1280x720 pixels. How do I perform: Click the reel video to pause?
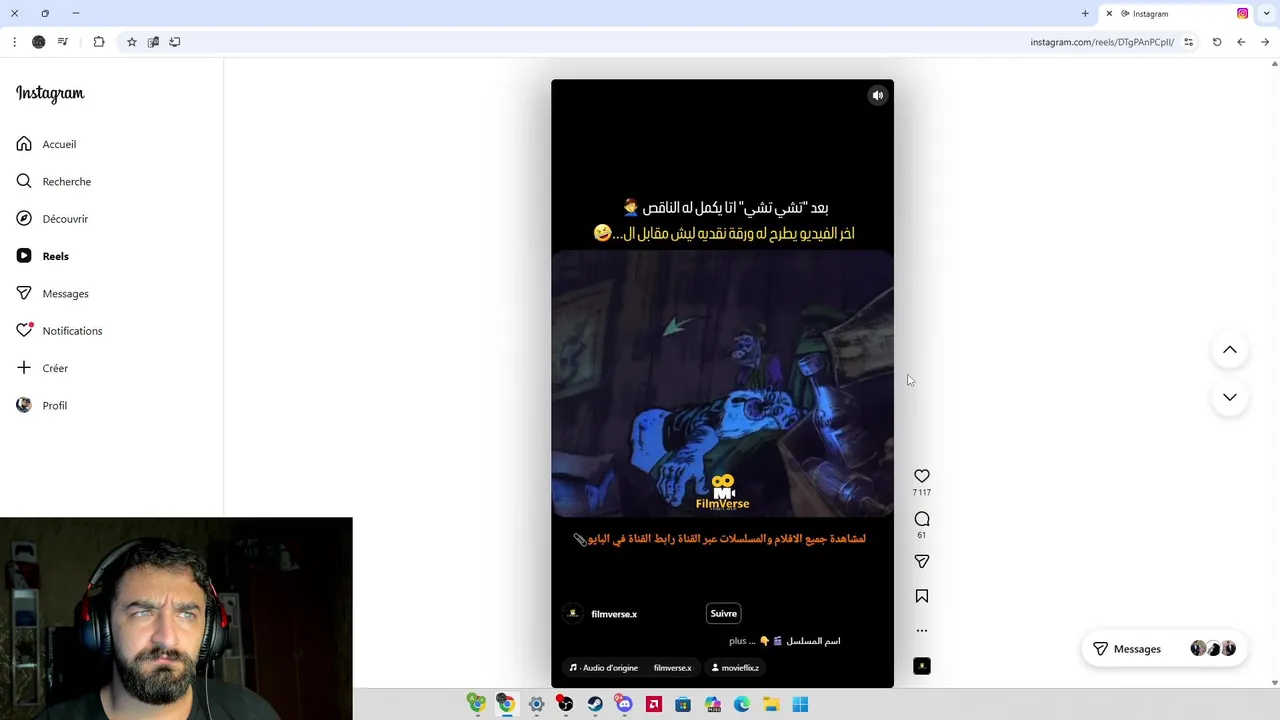point(722,383)
